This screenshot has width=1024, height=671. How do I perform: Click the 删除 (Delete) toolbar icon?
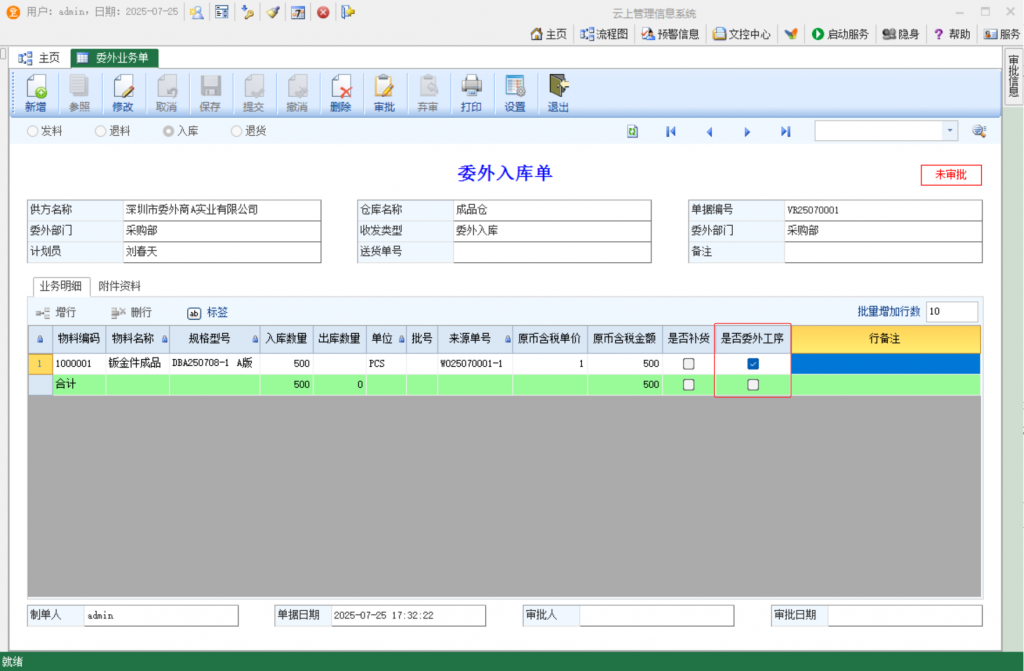point(340,93)
